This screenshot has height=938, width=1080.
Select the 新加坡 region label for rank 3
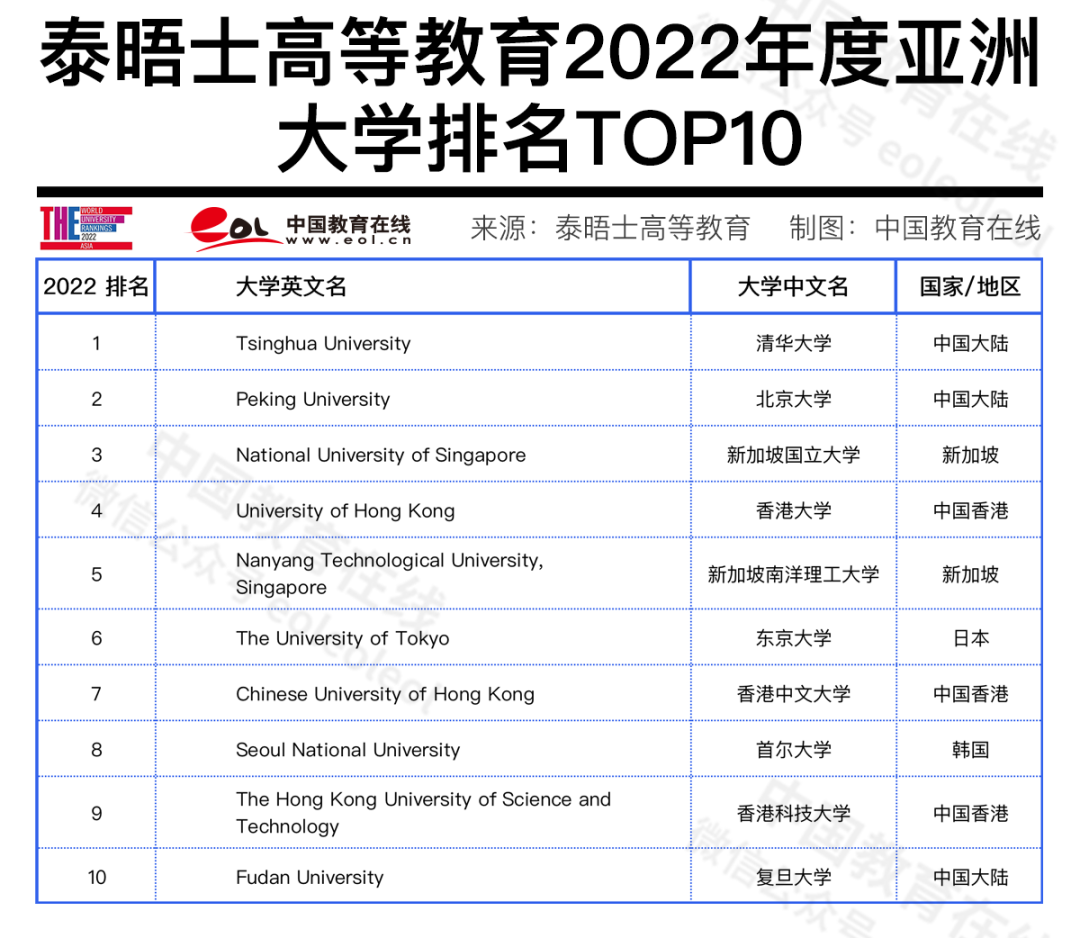[x=968, y=454]
